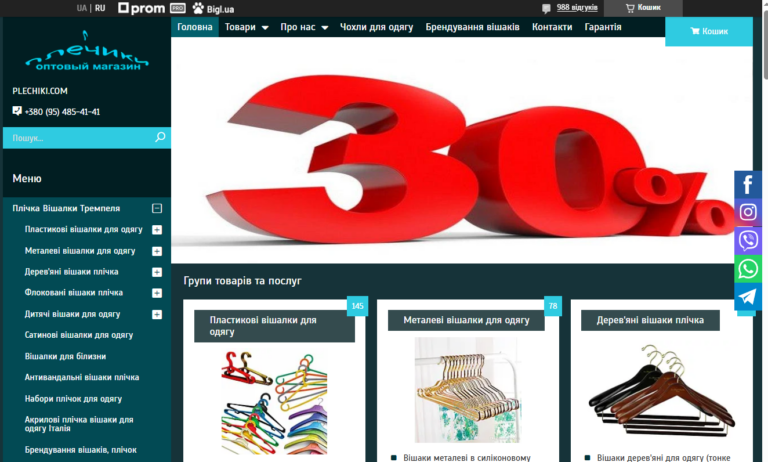768x462 pixels.
Task: Open the cyan Кошик cart button
Action: (x=709, y=31)
